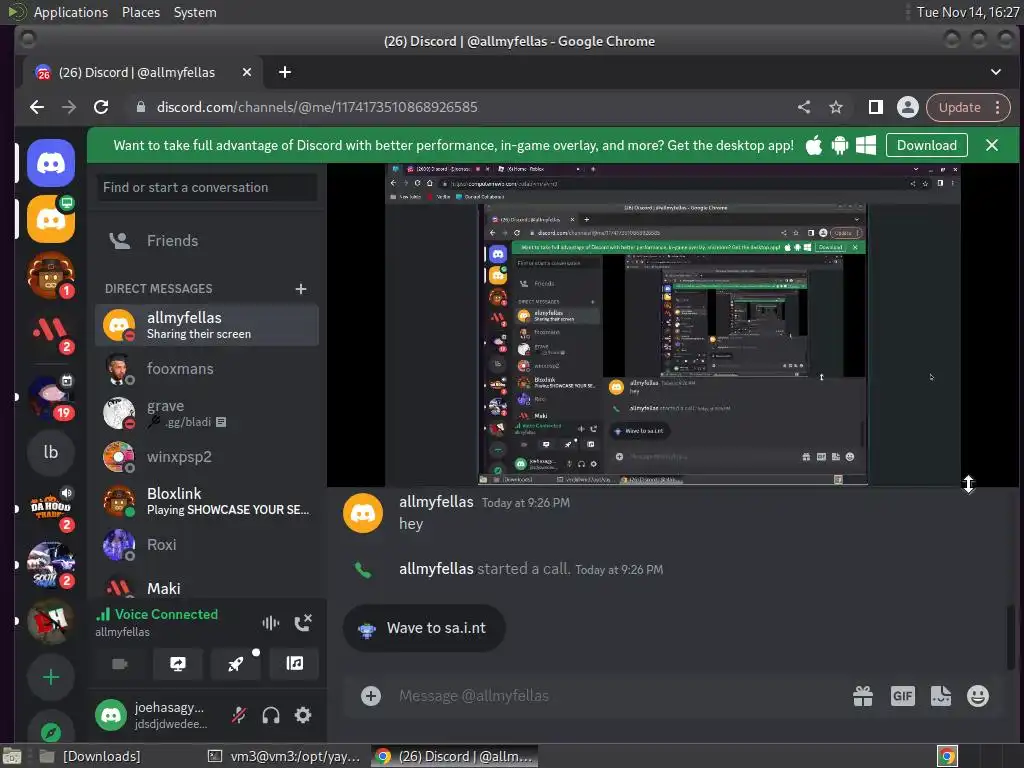The width and height of the screenshot is (1024, 768).
Task: Open the emoji picker
Action: pyautogui.click(x=978, y=696)
